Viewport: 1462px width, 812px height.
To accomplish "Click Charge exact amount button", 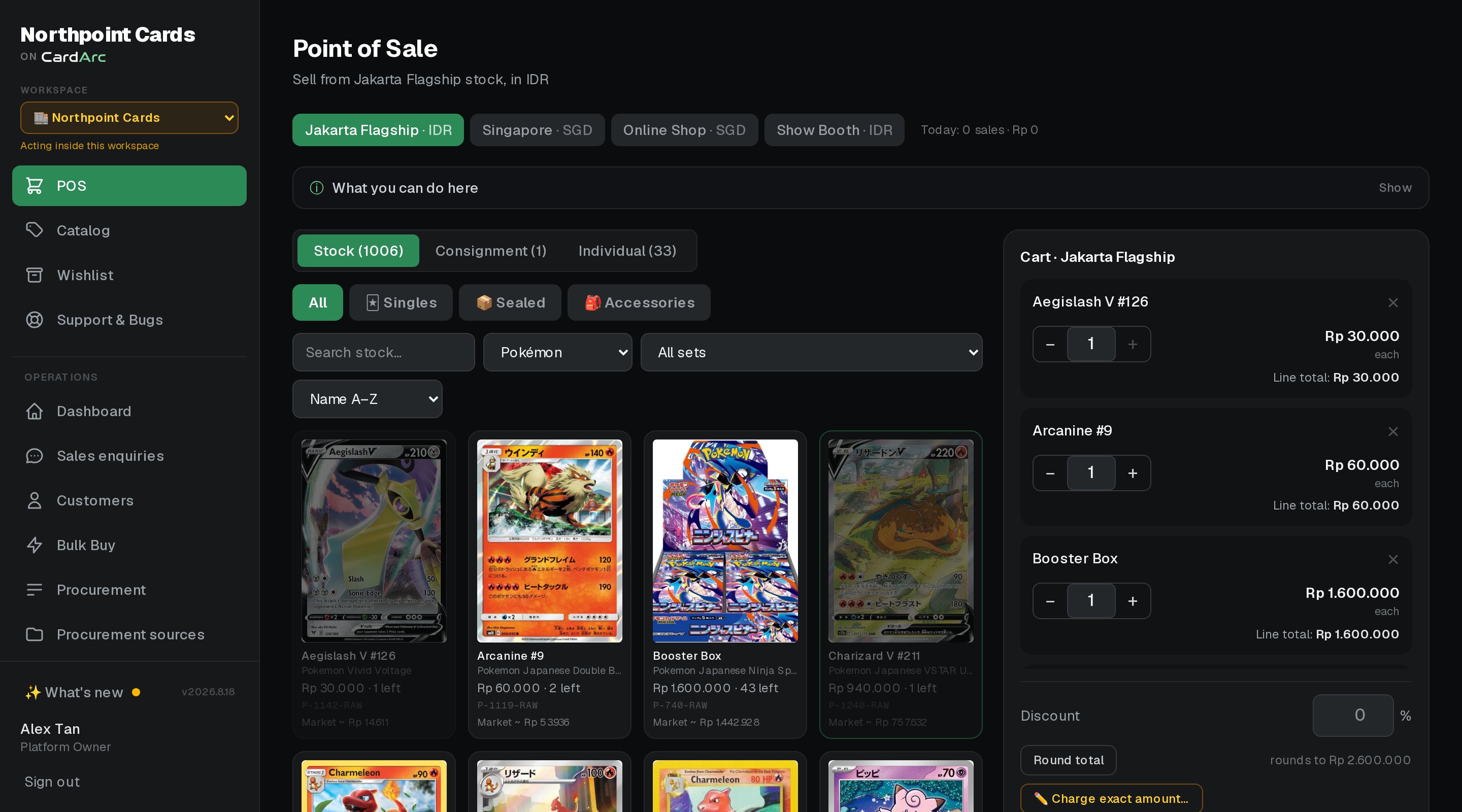I will (1111, 798).
